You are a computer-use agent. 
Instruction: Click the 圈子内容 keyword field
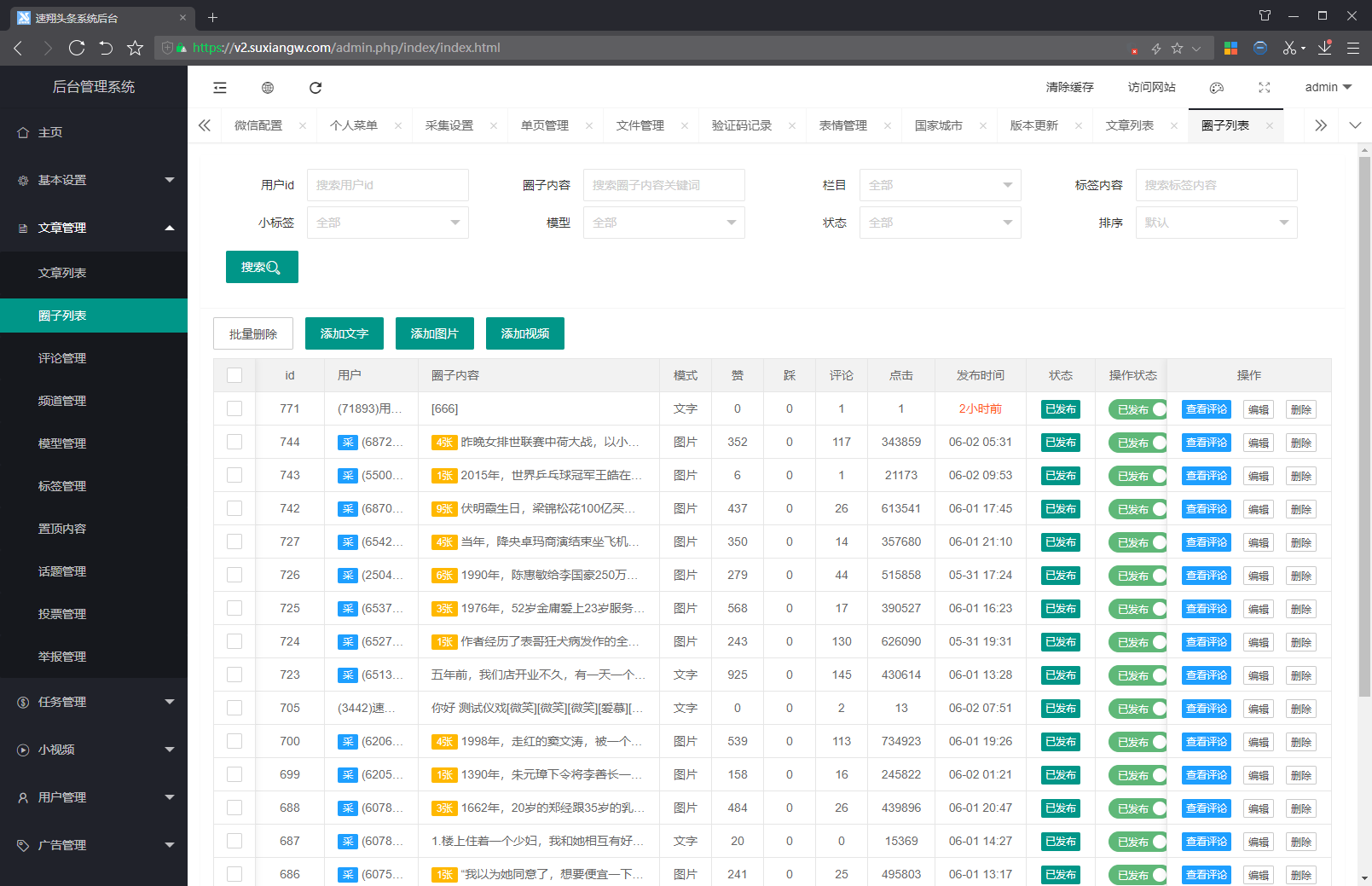tap(663, 185)
